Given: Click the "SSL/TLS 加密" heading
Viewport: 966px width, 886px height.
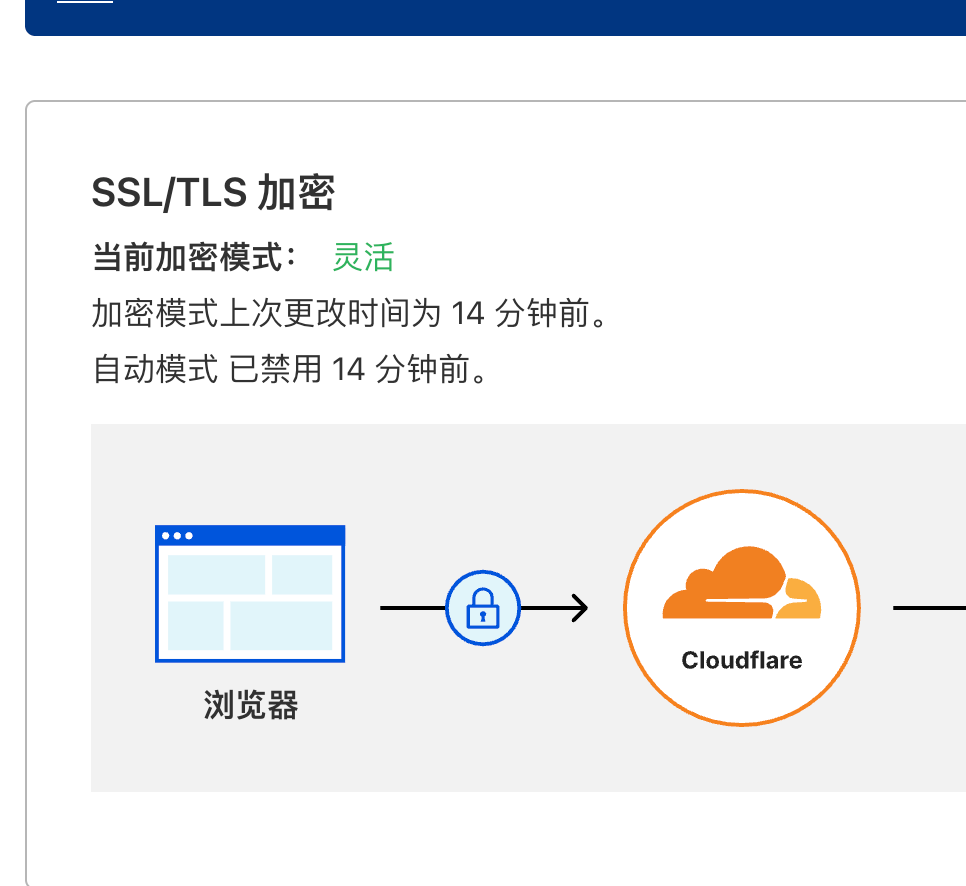Looking at the screenshot, I should pos(213,193).
